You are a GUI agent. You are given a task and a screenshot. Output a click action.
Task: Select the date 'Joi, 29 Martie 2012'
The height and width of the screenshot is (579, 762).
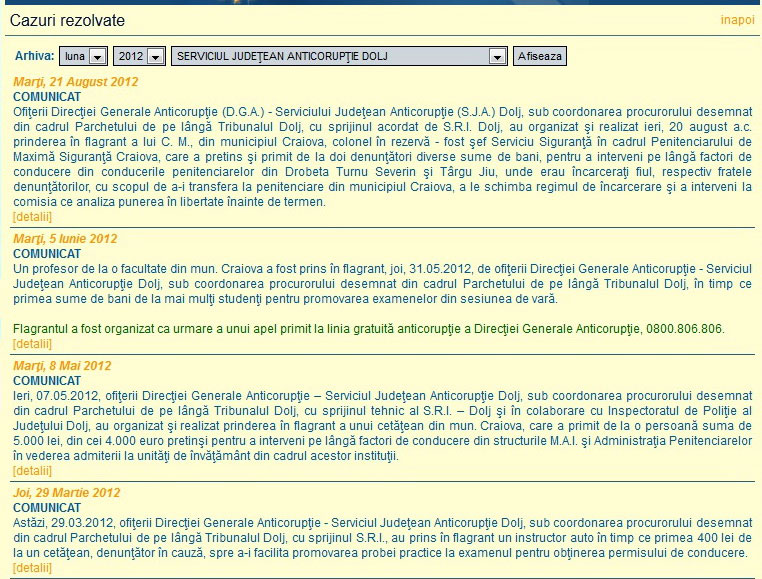point(67,492)
